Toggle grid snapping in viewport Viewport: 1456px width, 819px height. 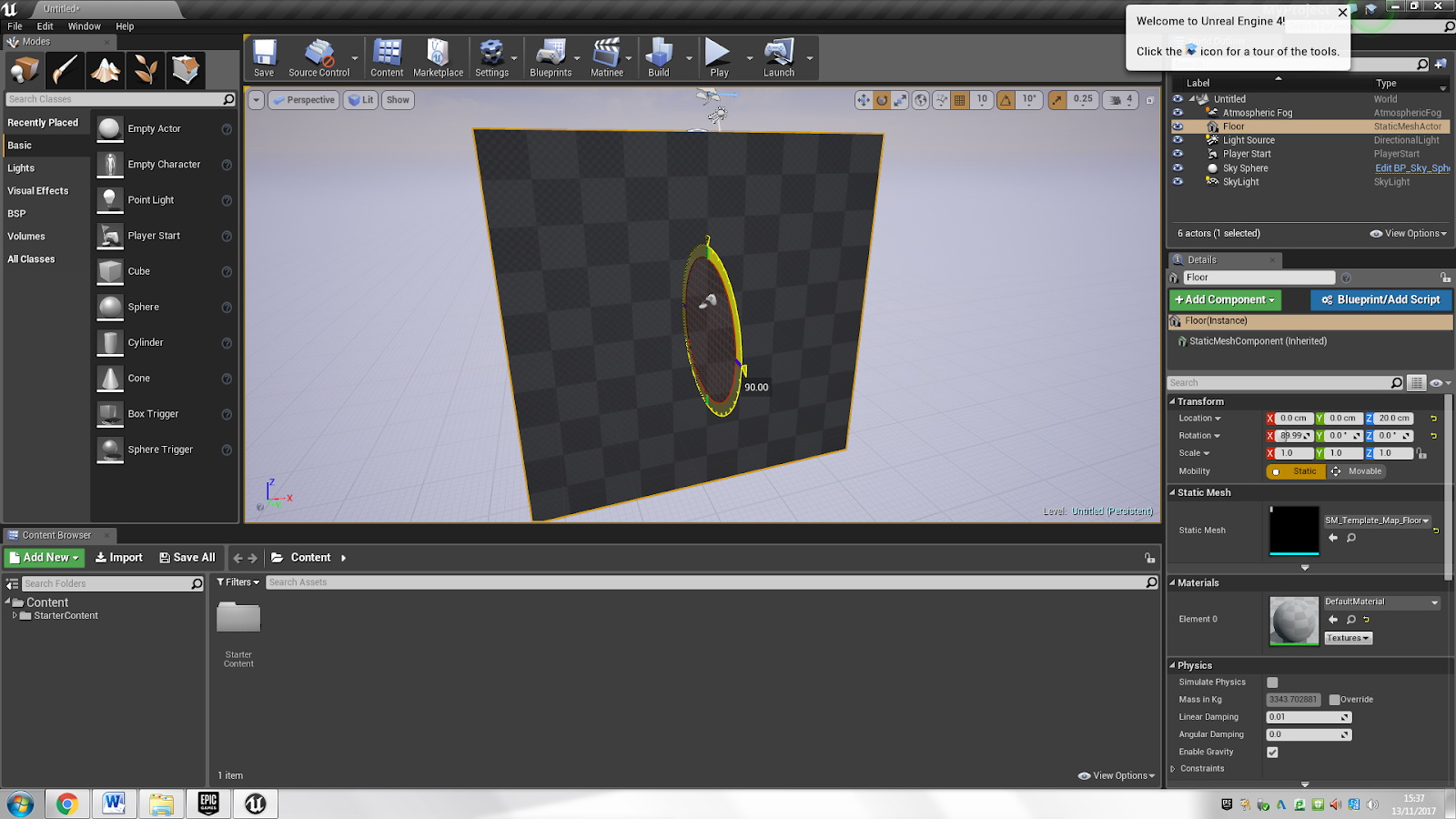pyautogui.click(x=960, y=100)
